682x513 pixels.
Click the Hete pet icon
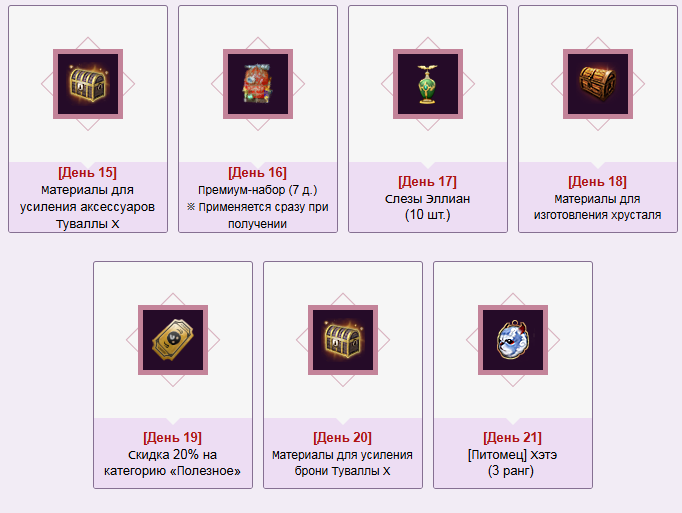513,340
